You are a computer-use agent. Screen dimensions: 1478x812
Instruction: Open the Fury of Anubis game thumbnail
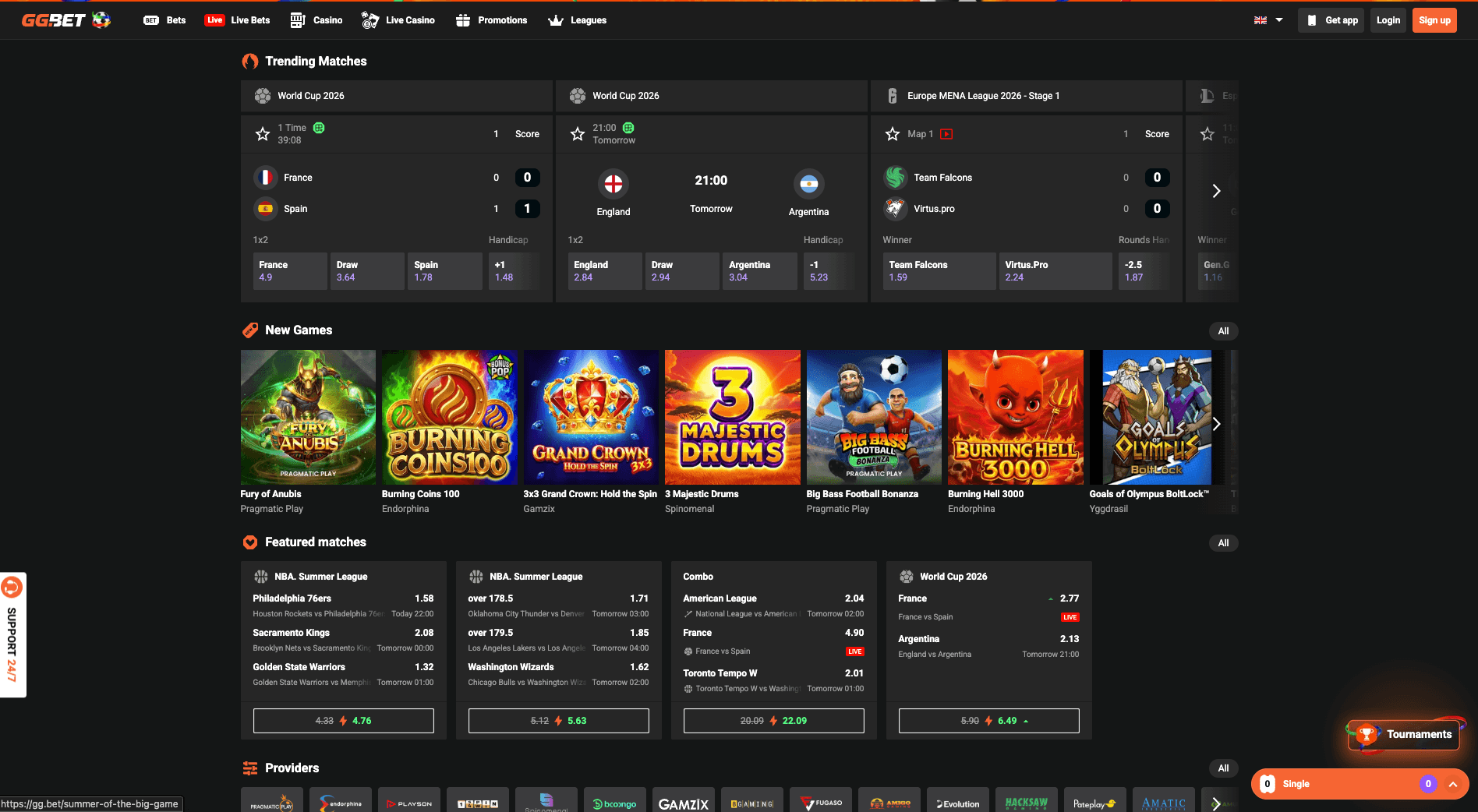click(308, 417)
